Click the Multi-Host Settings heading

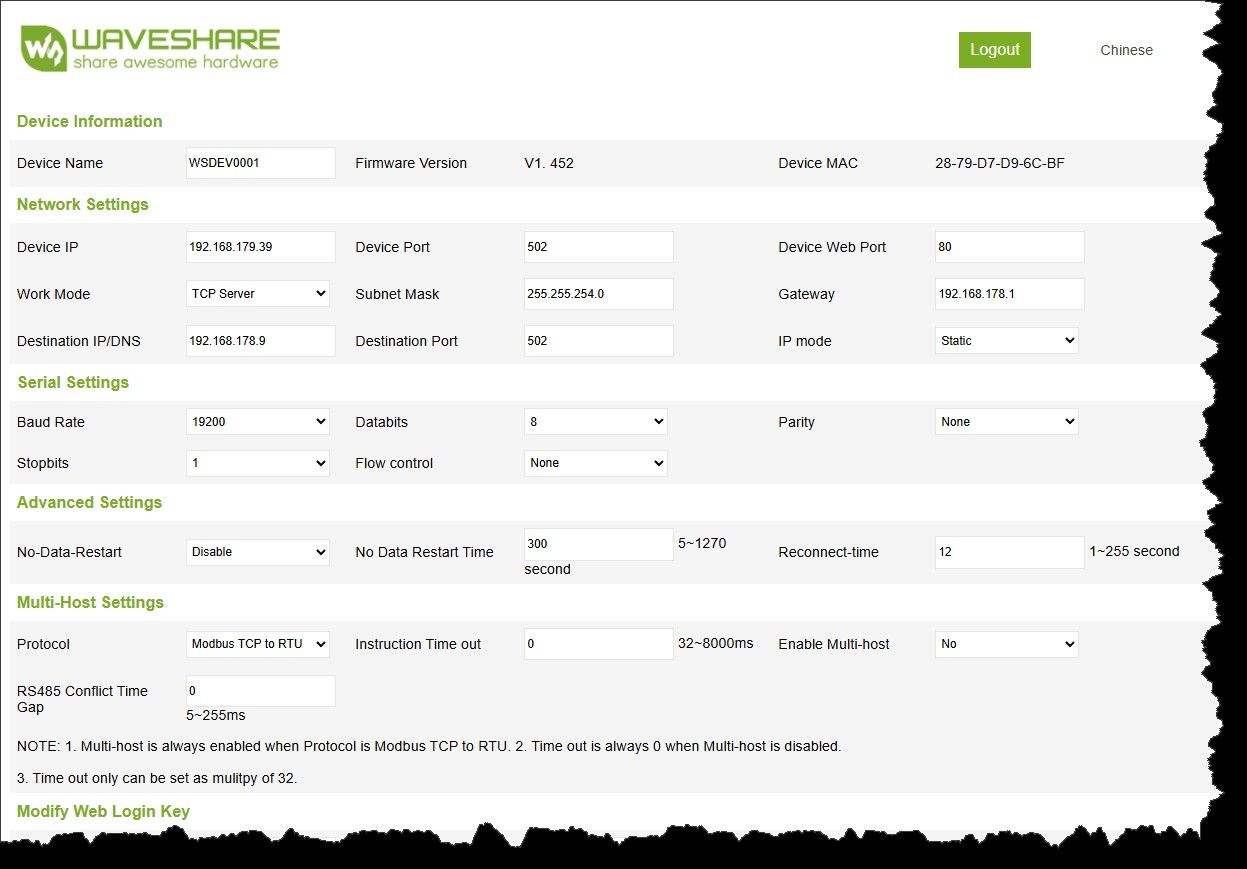(90, 602)
